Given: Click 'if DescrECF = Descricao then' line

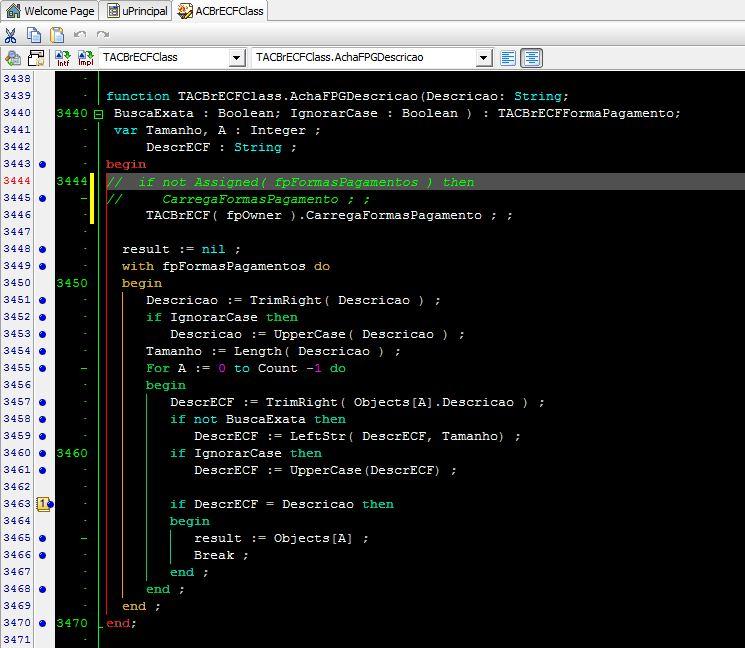Looking at the screenshot, I should [x=282, y=504].
